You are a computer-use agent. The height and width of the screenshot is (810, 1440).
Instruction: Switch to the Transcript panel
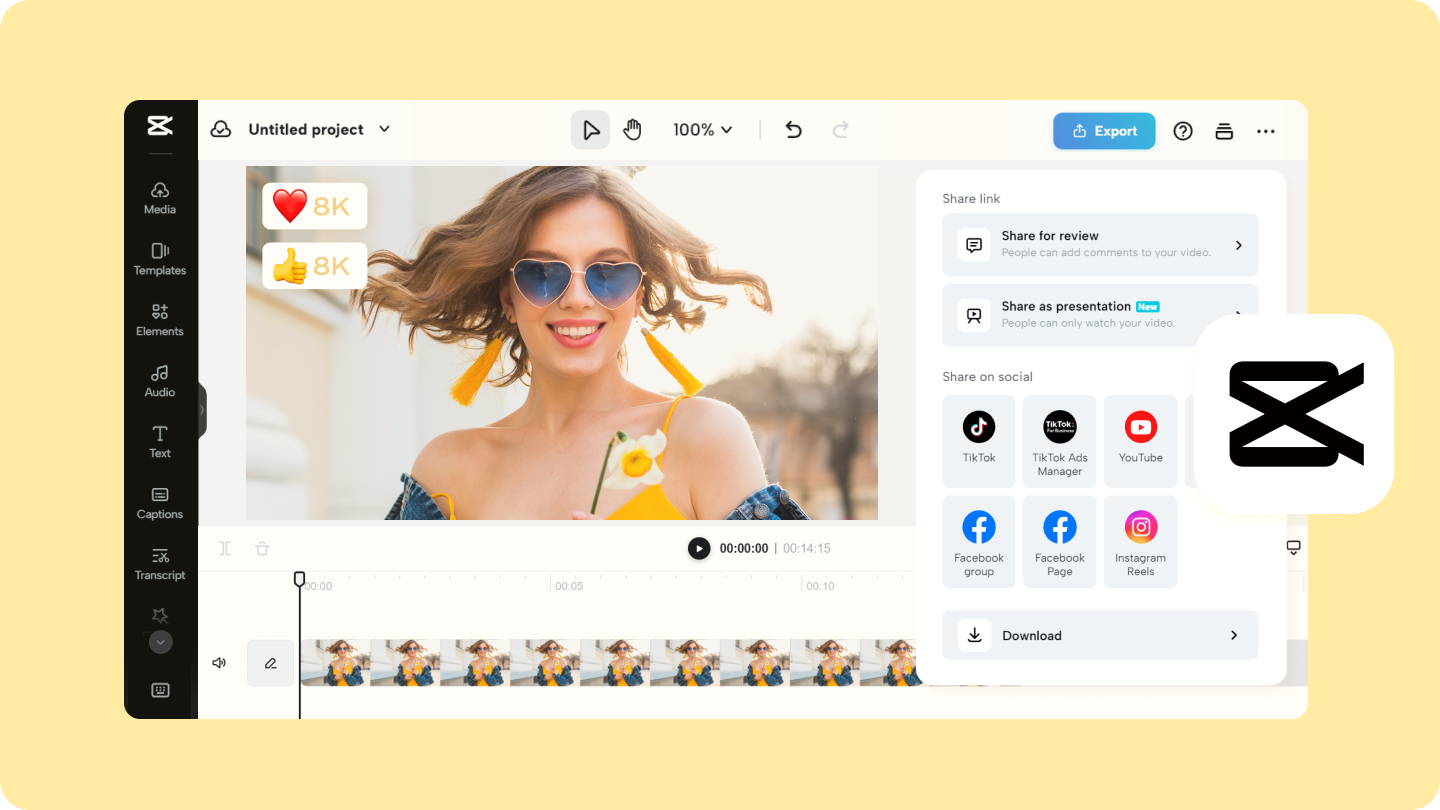159,564
